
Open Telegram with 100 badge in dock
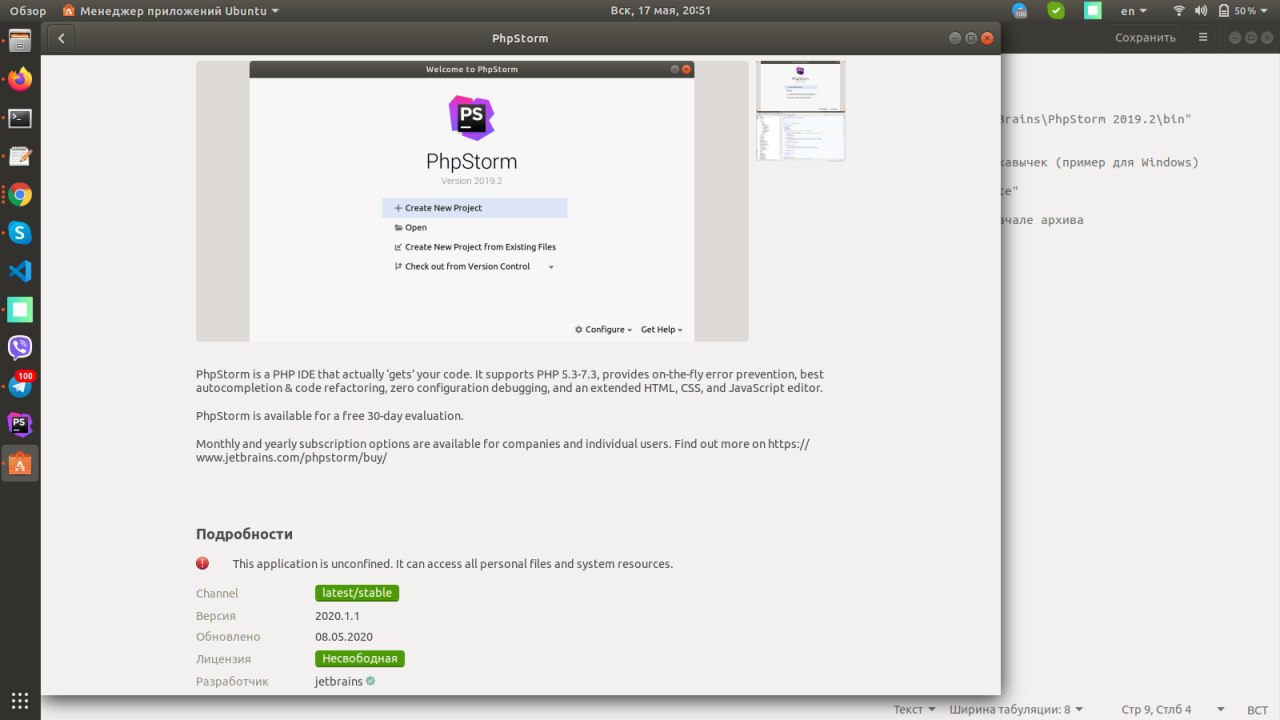20,386
